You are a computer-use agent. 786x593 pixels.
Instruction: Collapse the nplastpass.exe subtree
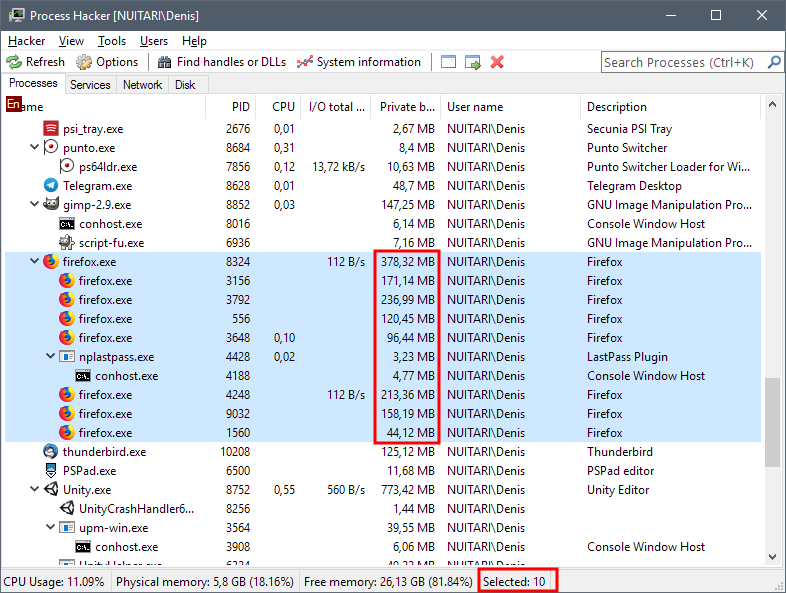tap(50, 356)
